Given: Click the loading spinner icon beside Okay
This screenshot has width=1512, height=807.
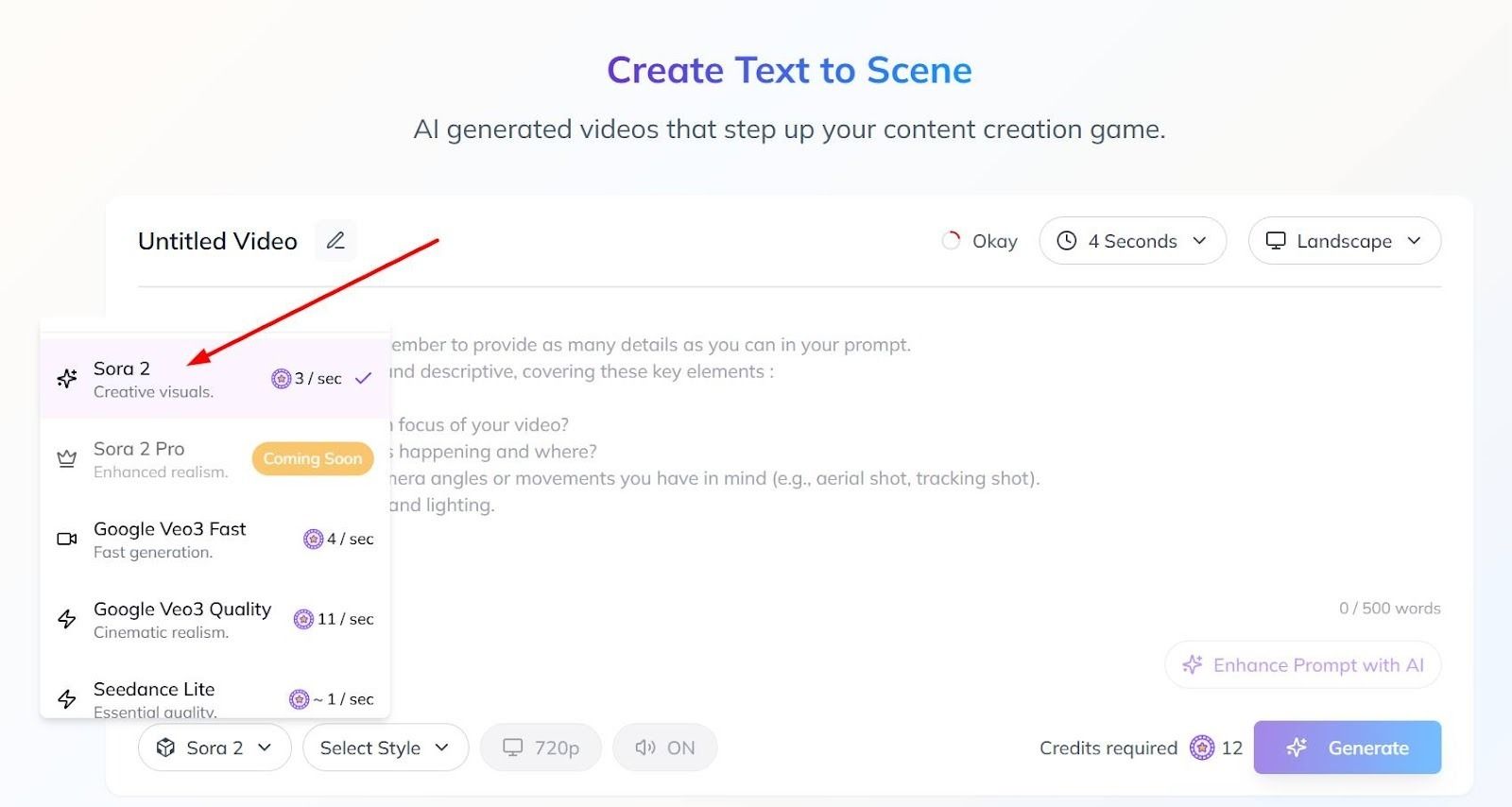Looking at the screenshot, I should 951,241.
